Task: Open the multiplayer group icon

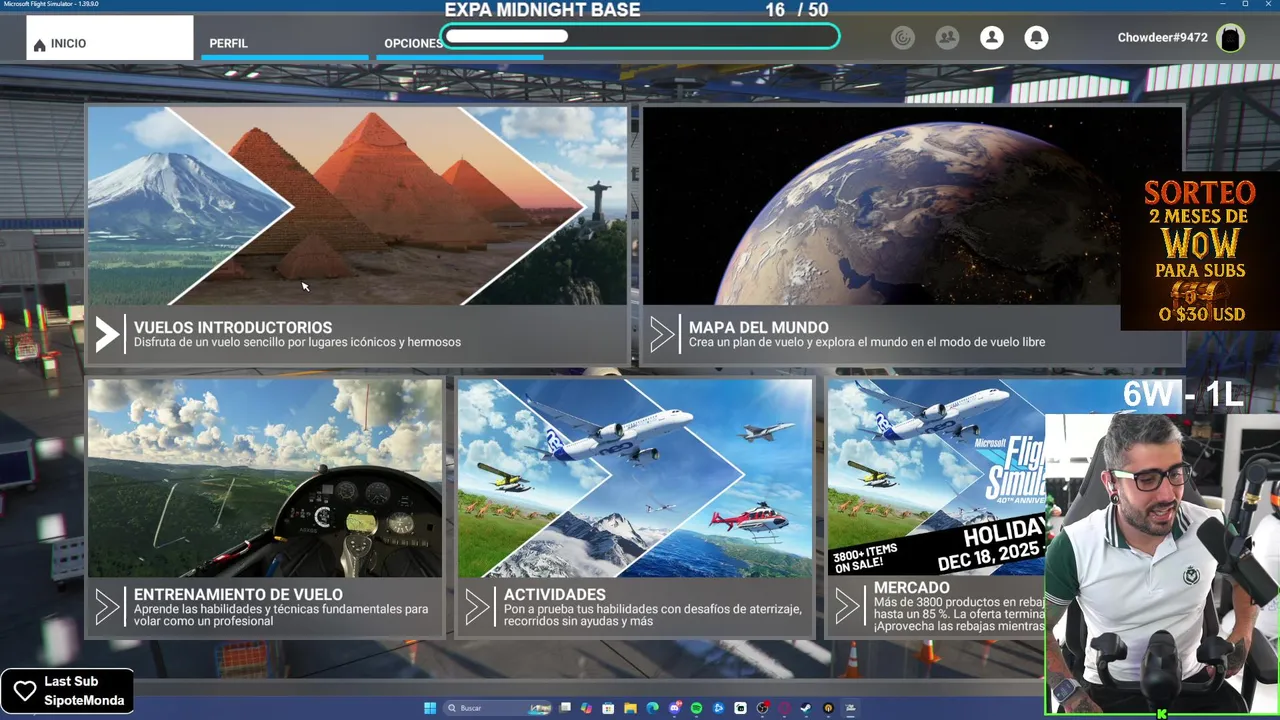Action: point(947,38)
